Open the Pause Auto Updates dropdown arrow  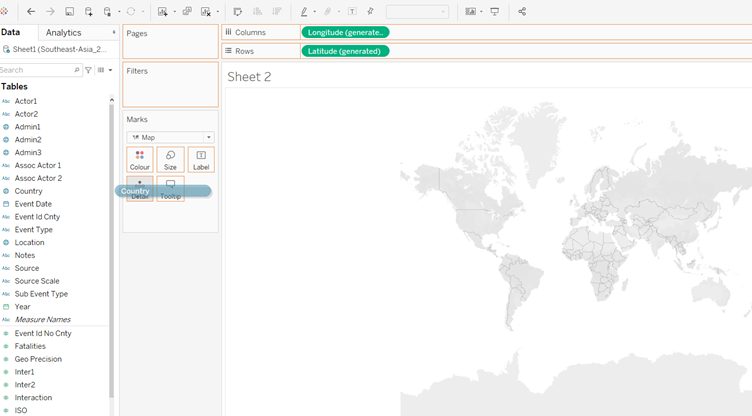click(x=119, y=12)
